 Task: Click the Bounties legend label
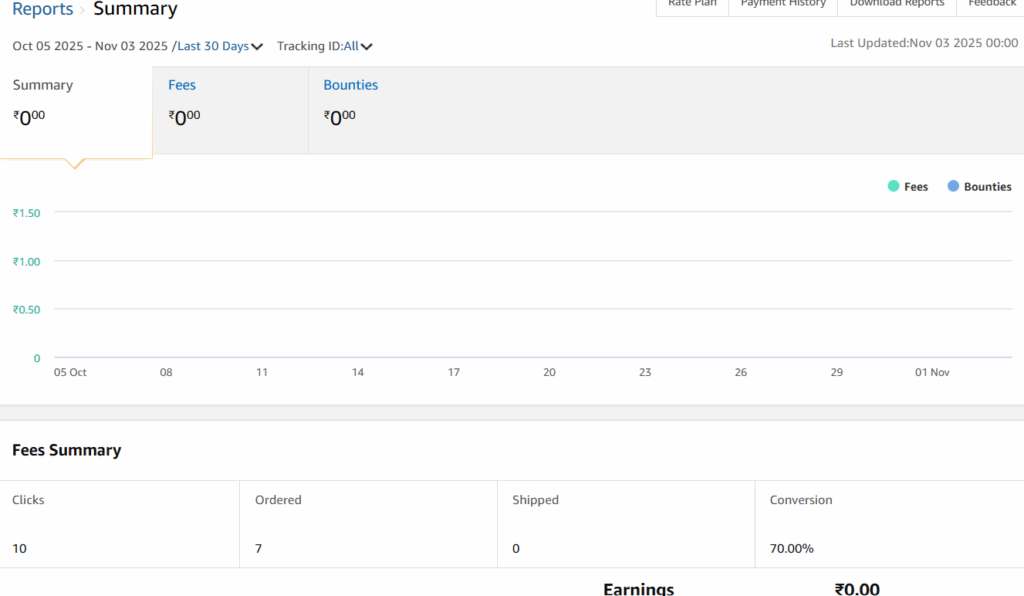pyautogui.click(x=987, y=187)
